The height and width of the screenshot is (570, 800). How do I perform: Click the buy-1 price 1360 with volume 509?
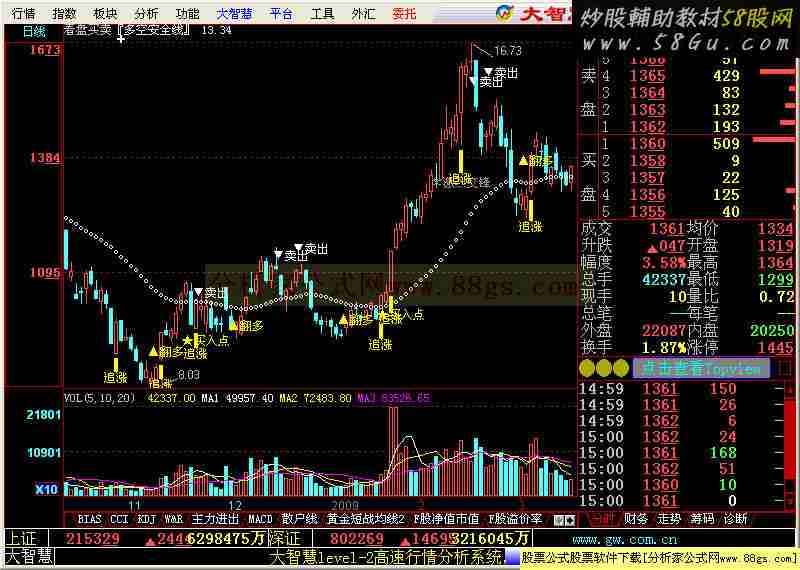[x=647, y=143]
